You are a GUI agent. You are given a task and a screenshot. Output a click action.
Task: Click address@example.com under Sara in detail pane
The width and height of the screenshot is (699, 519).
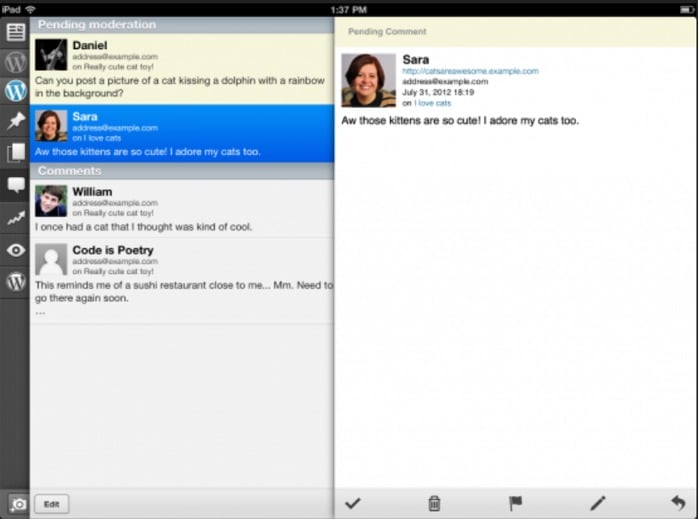[445, 82]
